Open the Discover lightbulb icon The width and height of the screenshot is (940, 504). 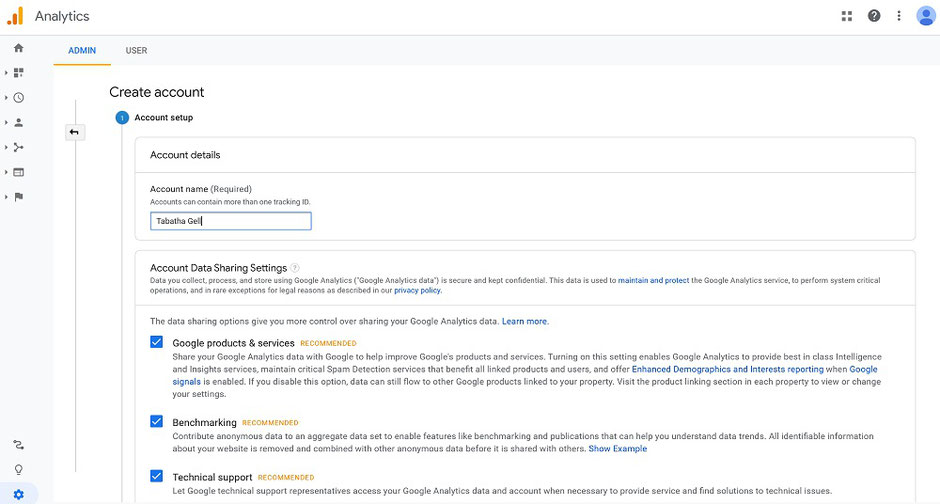click(19, 470)
